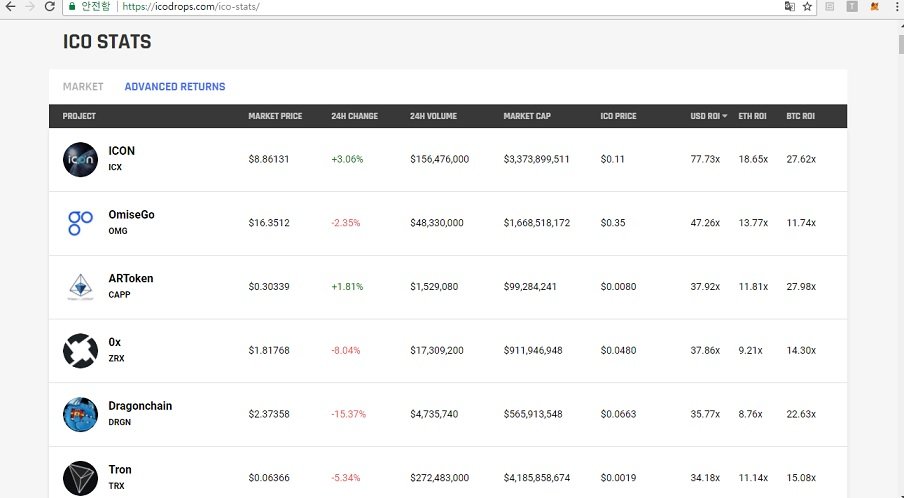Viewport: 904px width, 498px height.
Task: Open the Chrome three-dot menu
Action: (x=897, y=6)
